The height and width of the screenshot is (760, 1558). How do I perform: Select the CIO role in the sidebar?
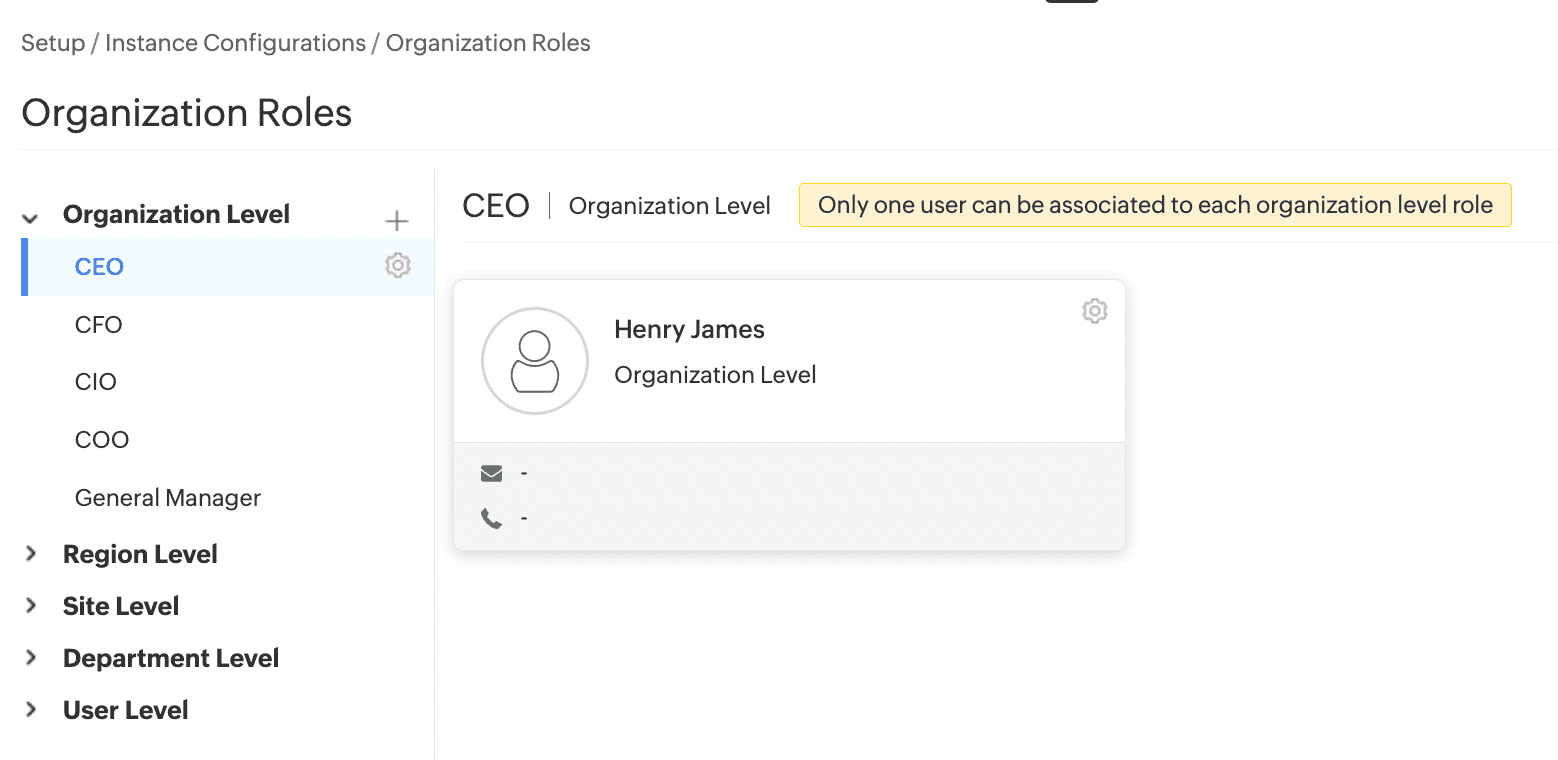click(x=96, y=382)
